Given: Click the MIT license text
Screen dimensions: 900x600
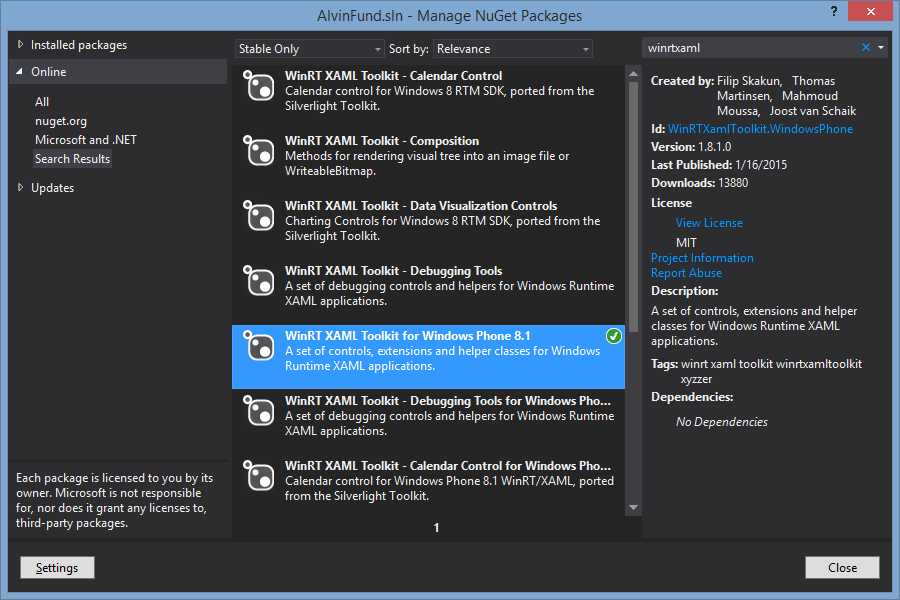Looking at the screenshot, I should pos(686,242).
